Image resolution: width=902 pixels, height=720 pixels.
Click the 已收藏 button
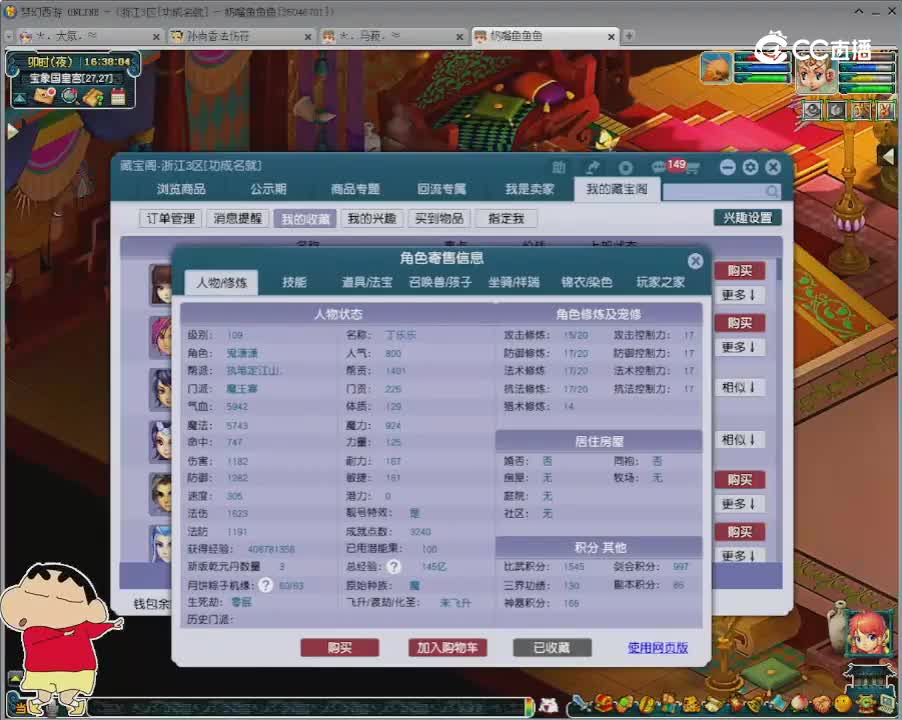pyautogui.click(x=552, y=648)
